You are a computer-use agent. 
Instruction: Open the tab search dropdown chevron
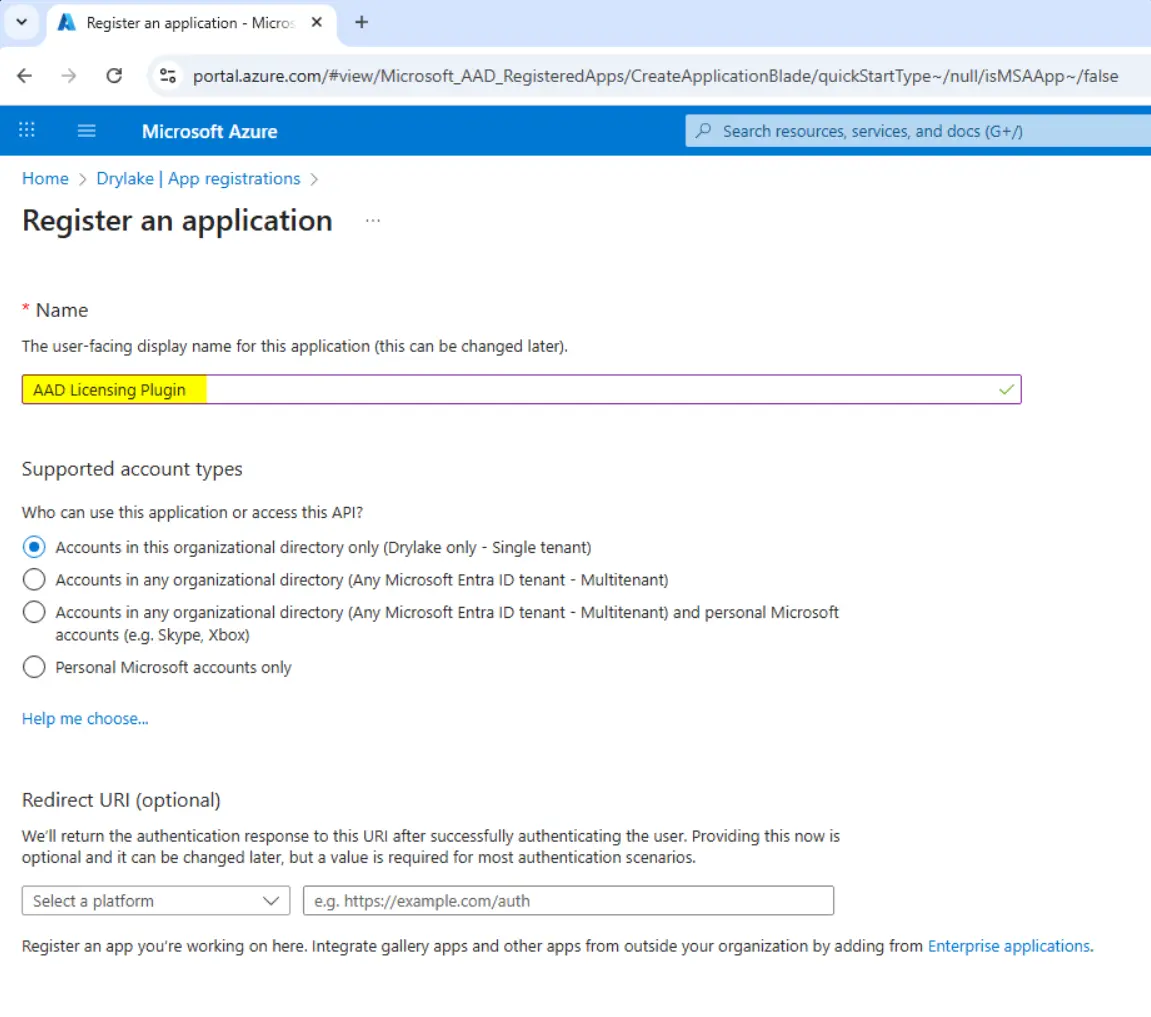tap(21, 22)
